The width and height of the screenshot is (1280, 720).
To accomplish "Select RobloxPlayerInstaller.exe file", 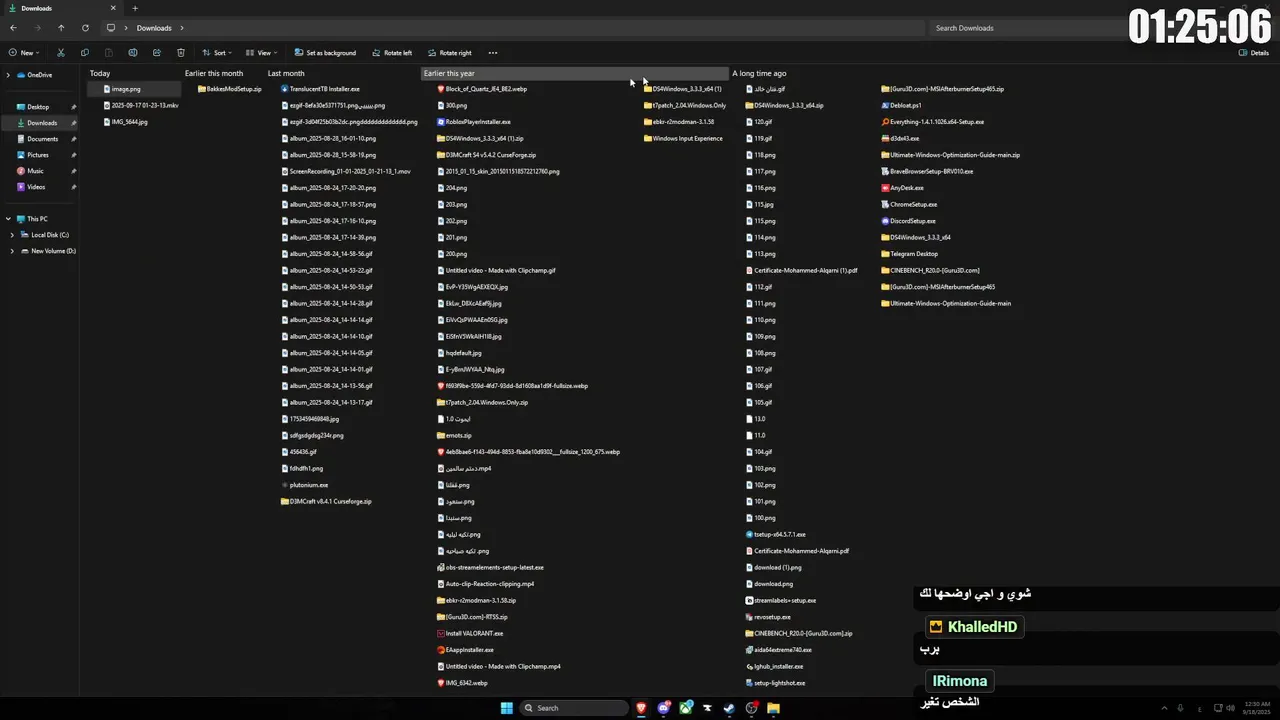I will (474, 122).
